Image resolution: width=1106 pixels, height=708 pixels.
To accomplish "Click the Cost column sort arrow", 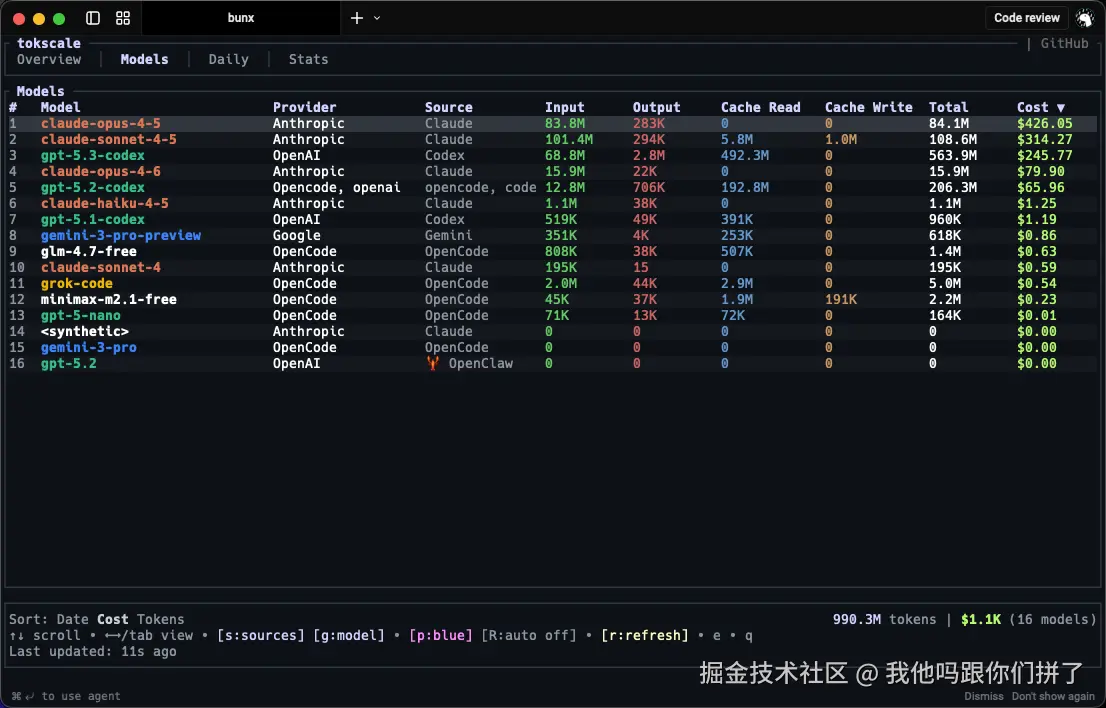I will [1062, 107].
